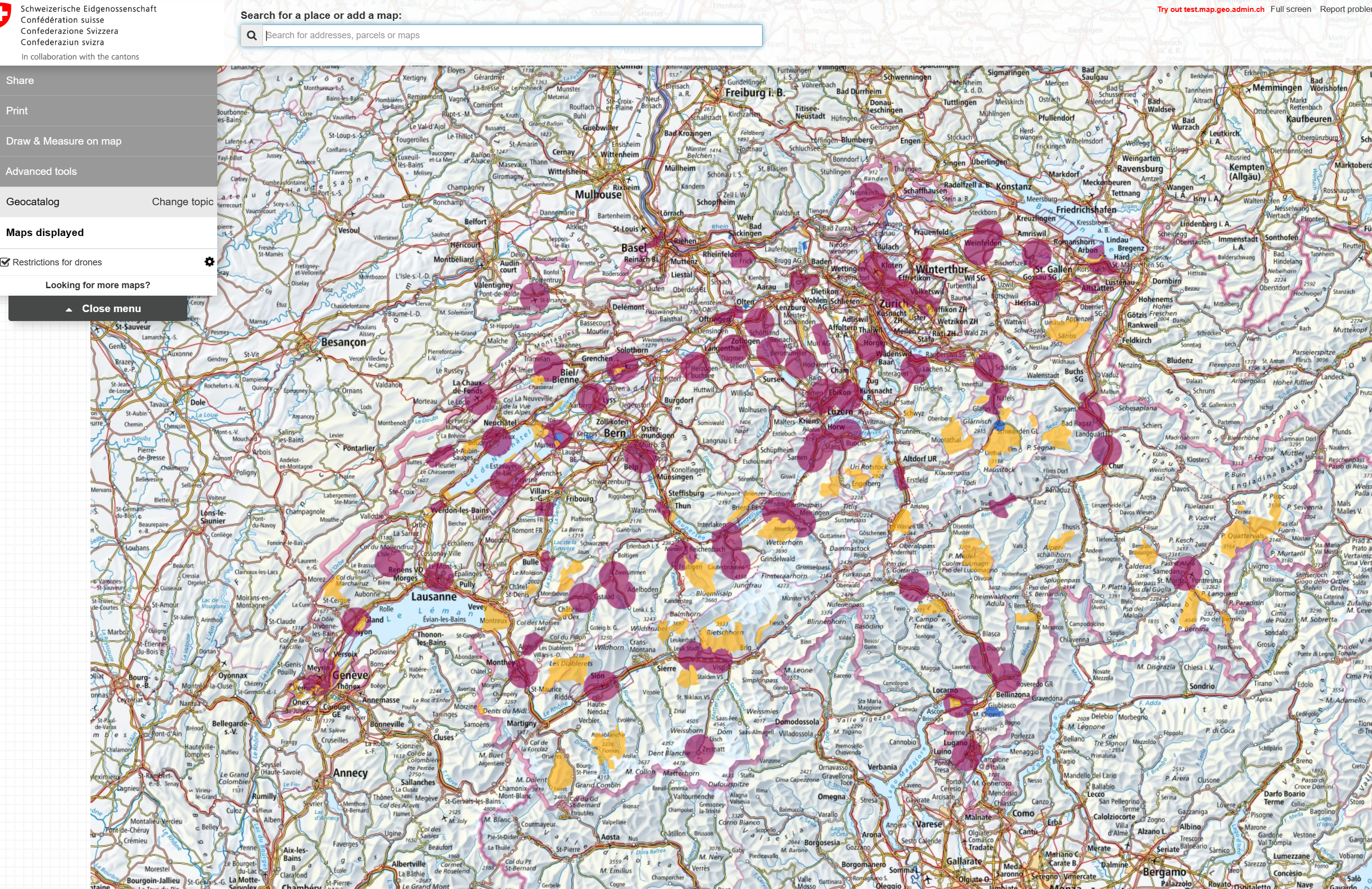Expand the Print section
The height and width of the screenshot is (889, 1372).
click(17, 111)
